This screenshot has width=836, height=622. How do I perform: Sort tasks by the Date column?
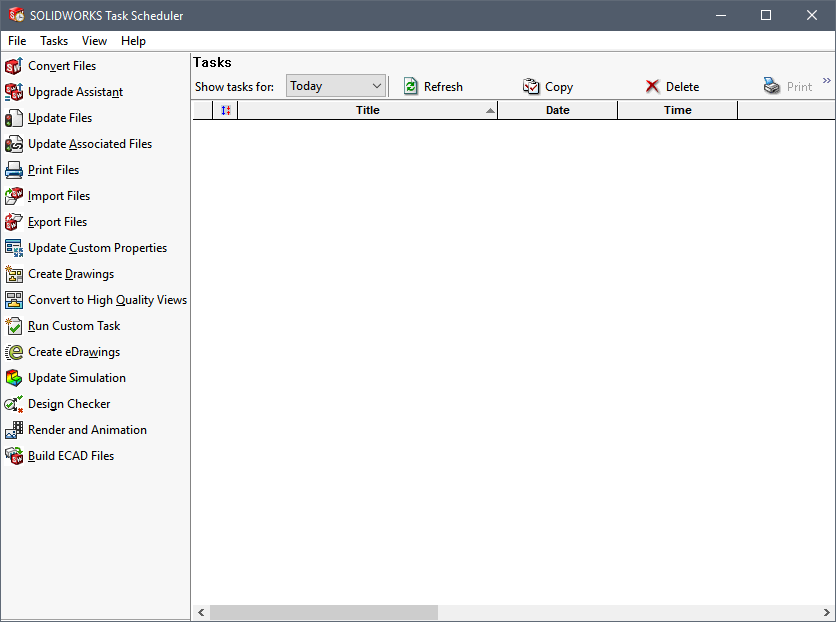(558, 110)
